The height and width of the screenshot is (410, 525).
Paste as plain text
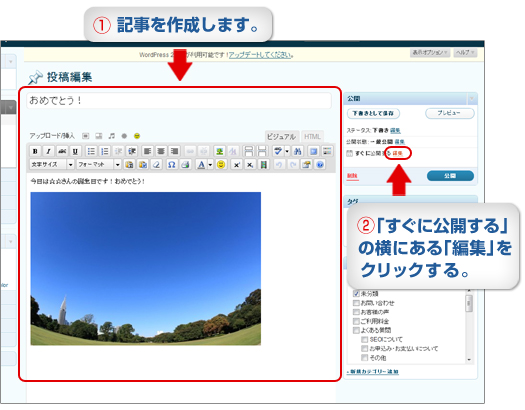coord(129,165)
